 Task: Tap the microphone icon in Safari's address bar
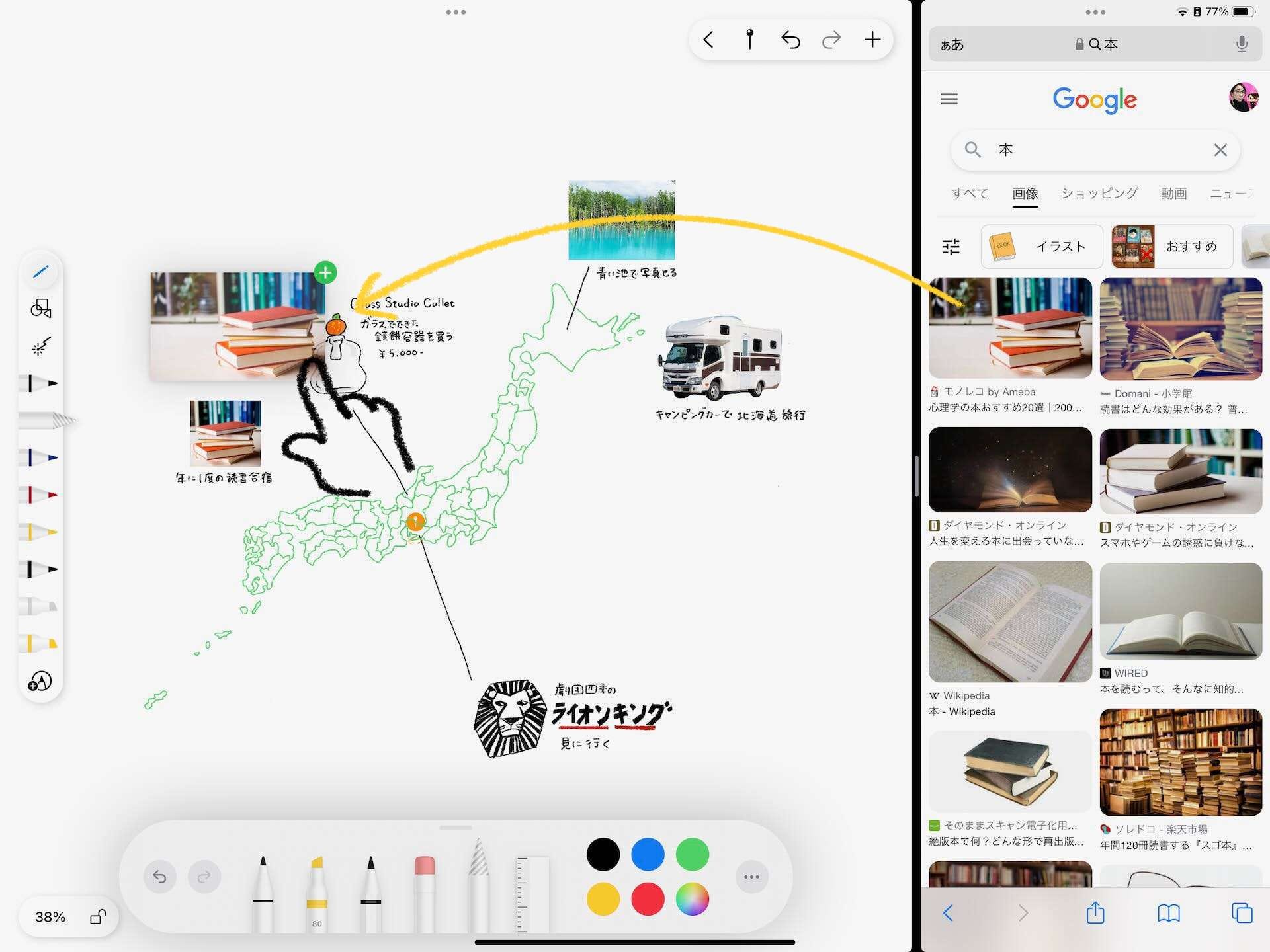tap(1241, 44)
